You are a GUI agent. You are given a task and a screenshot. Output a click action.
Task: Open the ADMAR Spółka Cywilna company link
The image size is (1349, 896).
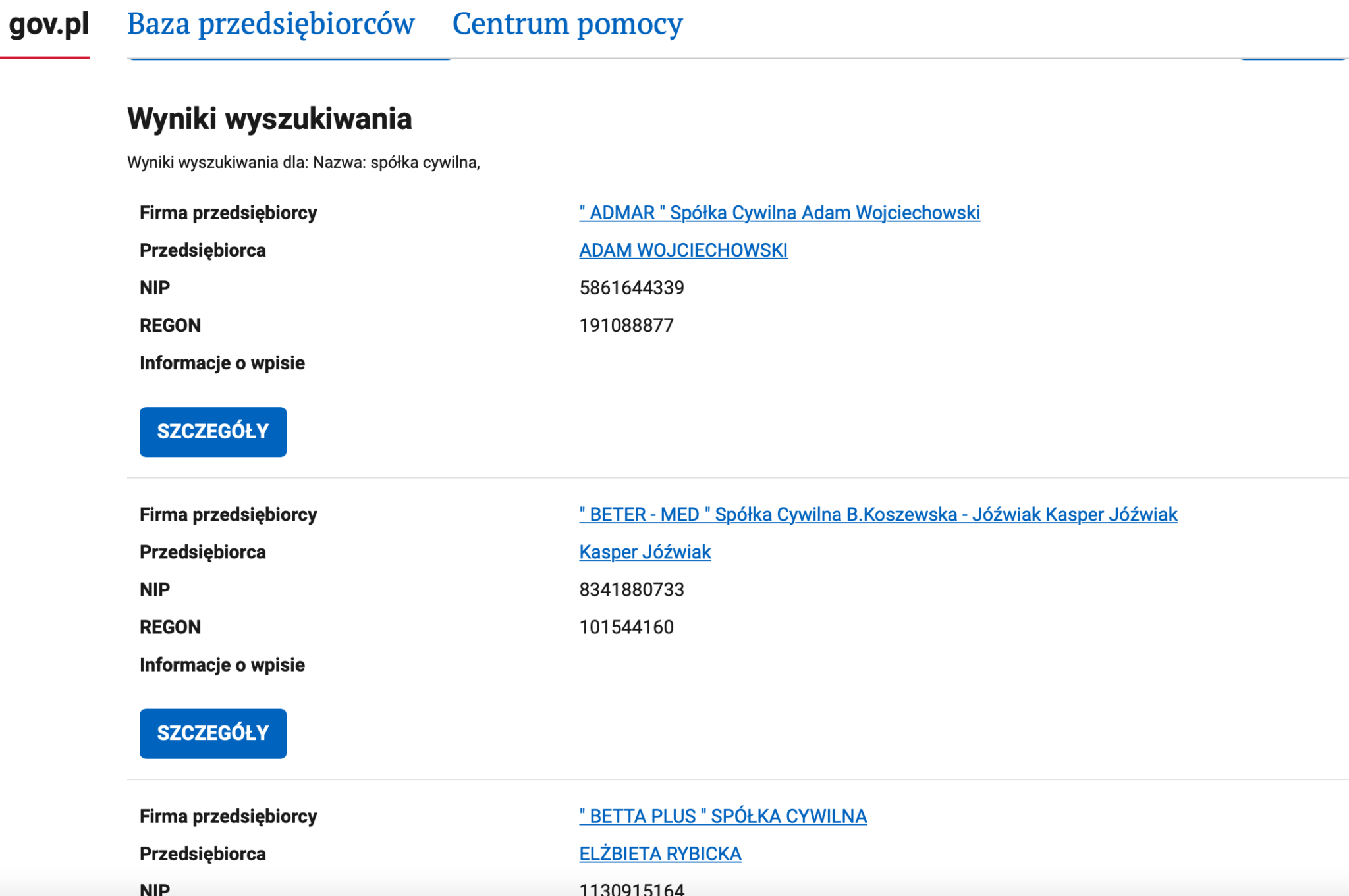(x=779, y=213)
